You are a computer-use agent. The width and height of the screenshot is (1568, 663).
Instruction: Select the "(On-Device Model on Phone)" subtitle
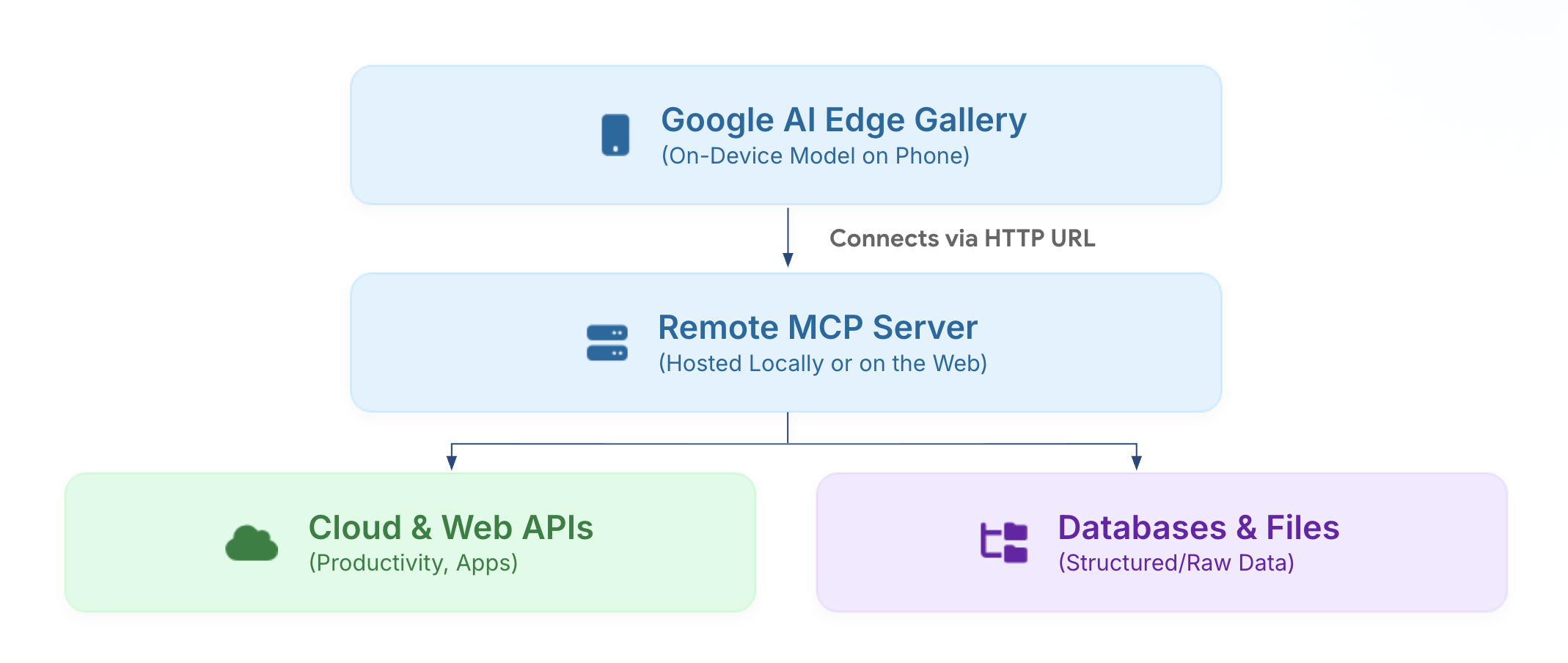coord(816,156)
